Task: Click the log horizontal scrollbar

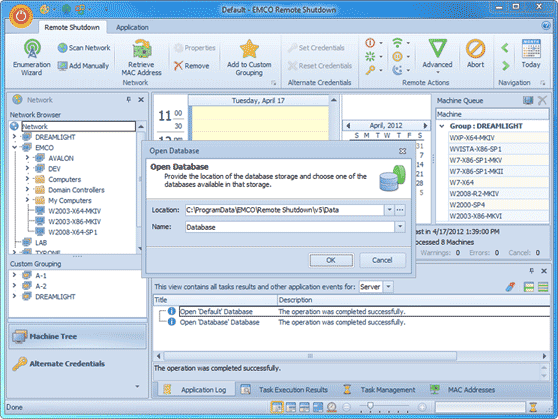Action: pyautogui.click(x=310, y=356)
